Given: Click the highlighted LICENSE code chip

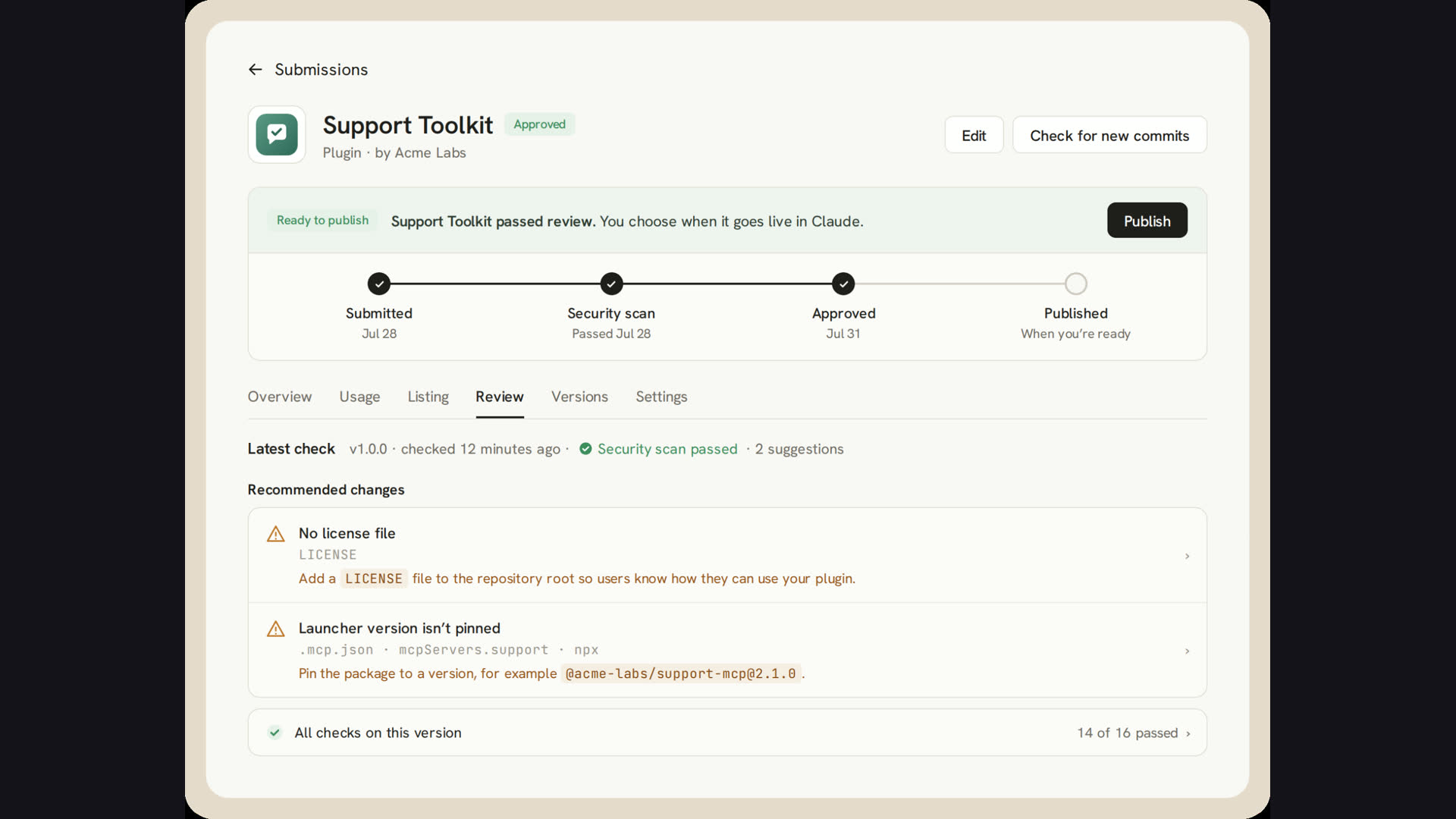Looking at the screenshot, I should (x=374, y=579).
